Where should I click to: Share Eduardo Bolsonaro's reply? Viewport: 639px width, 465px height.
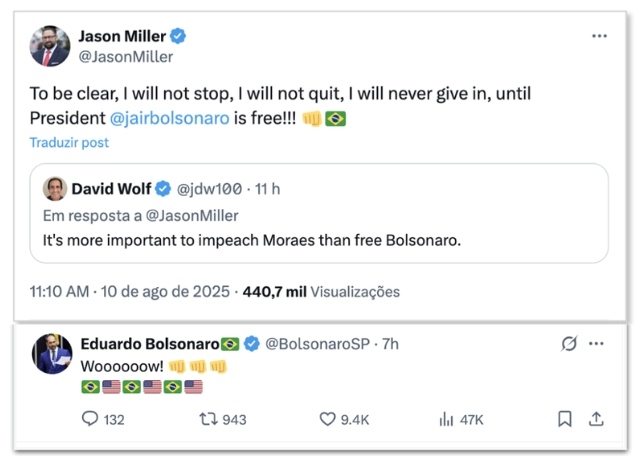pyautogui.click(x=597, y=419)
